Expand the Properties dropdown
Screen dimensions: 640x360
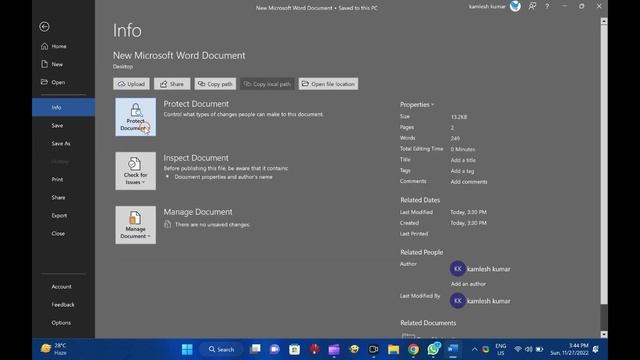coord(417,105)
